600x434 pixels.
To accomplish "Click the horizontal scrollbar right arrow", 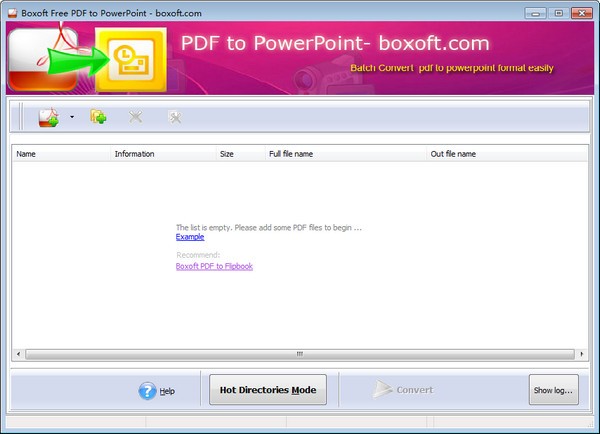I will (x=582, y=354).
